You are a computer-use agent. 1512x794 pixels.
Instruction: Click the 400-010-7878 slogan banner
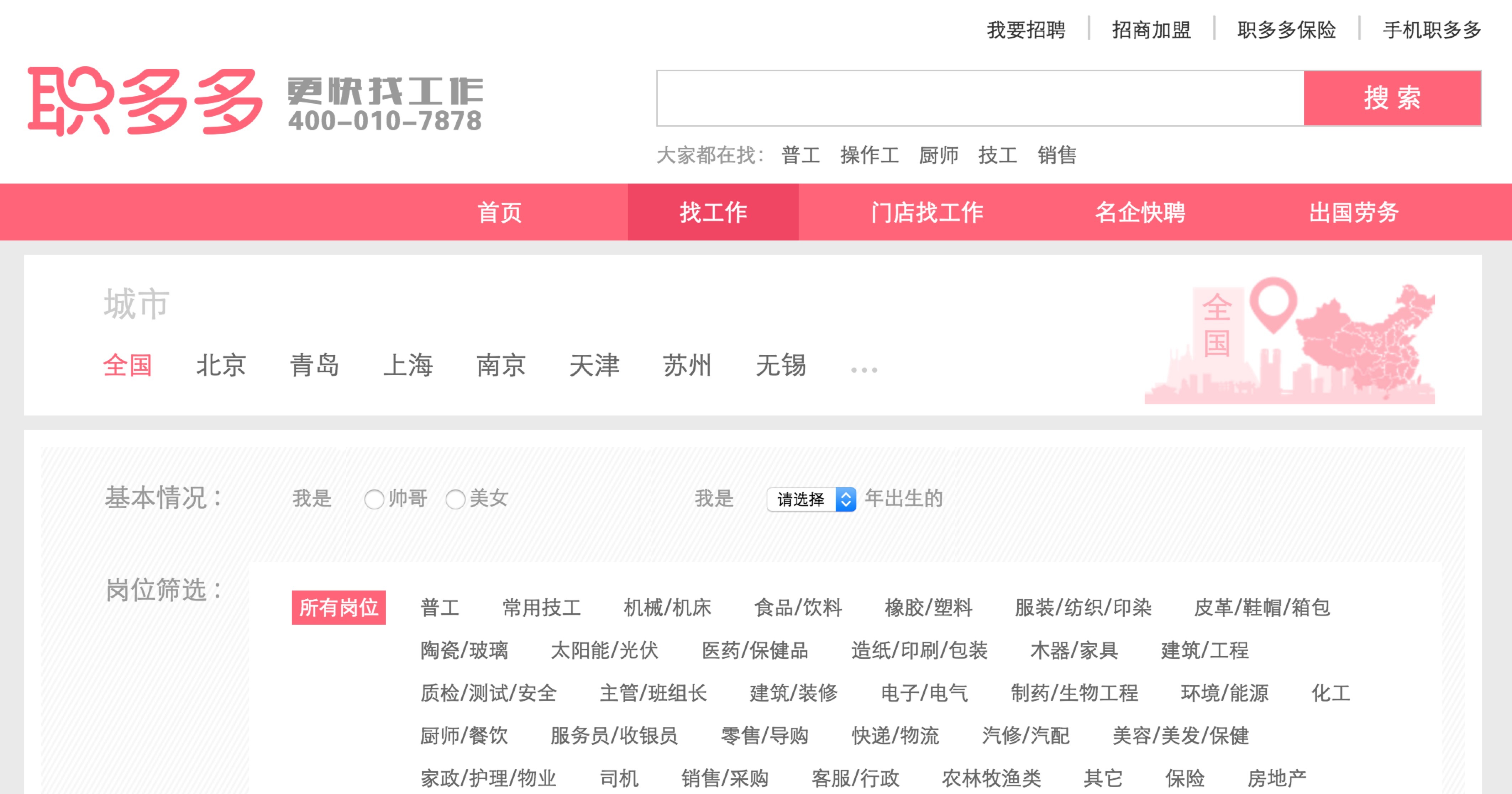point(385,105)
